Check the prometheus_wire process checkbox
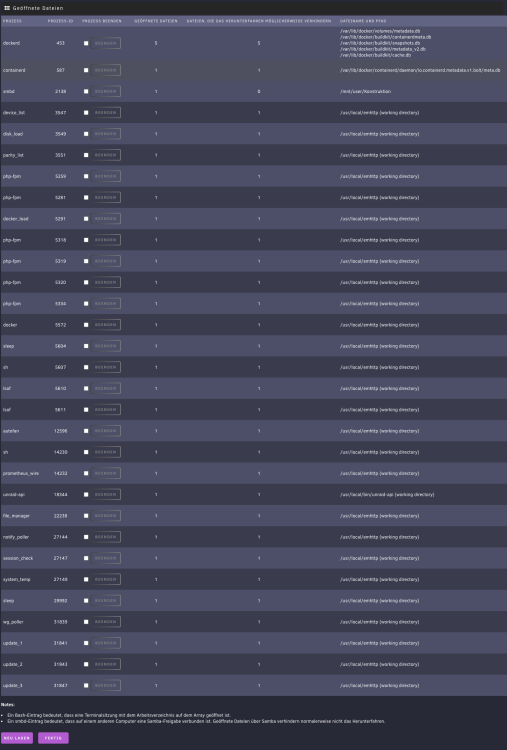The height and width of the screenshot is (750, 507). tap(86, 473)
